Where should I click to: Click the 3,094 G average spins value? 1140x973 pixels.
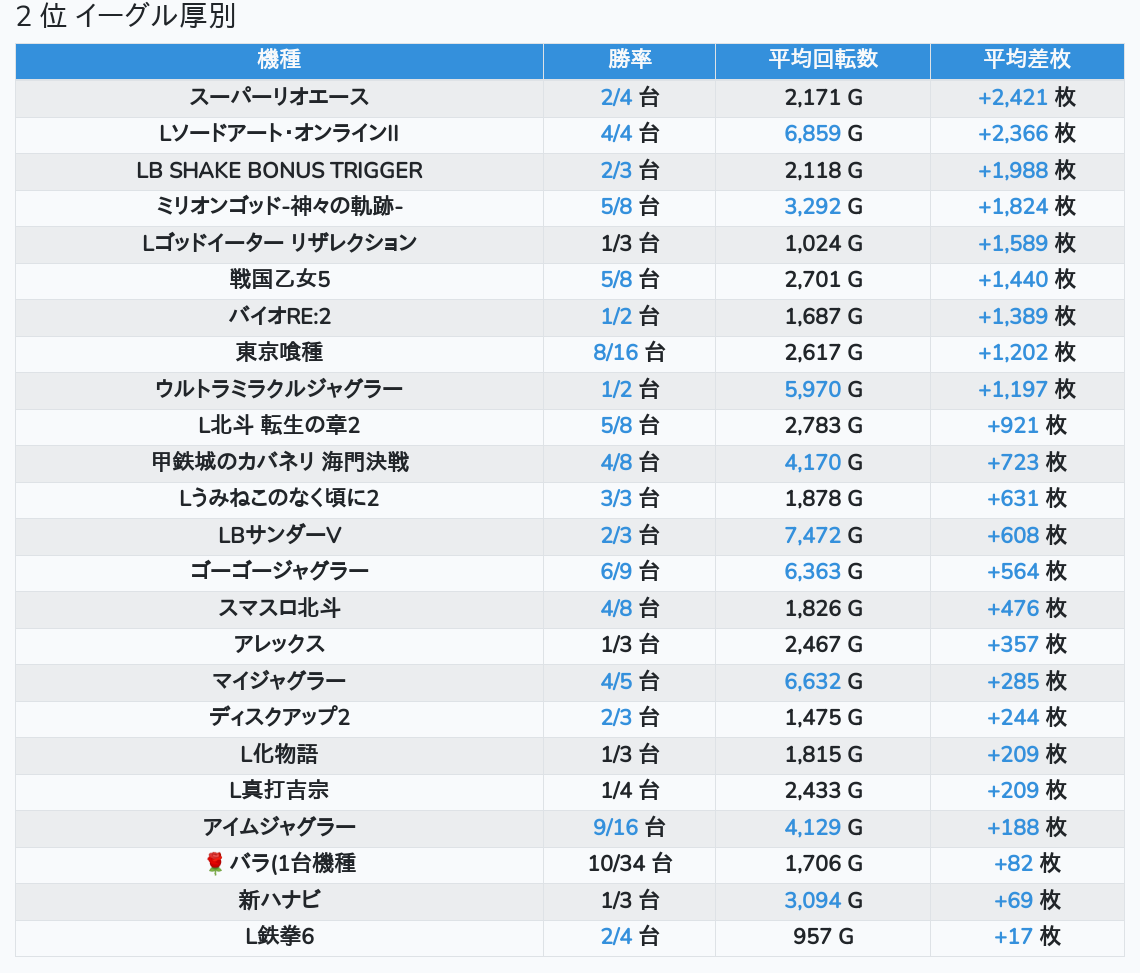pyautogui.click(x=823, y=900)
